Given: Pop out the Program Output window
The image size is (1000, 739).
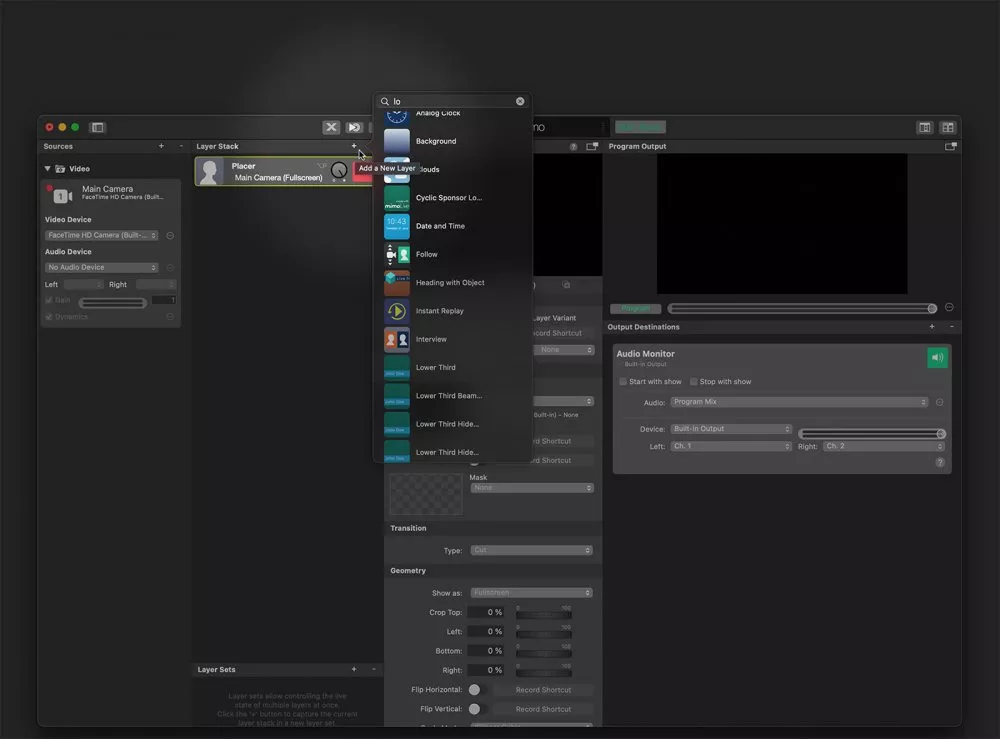Looking at the screenshot, I should pyautogui.click(x=951, y=147).
